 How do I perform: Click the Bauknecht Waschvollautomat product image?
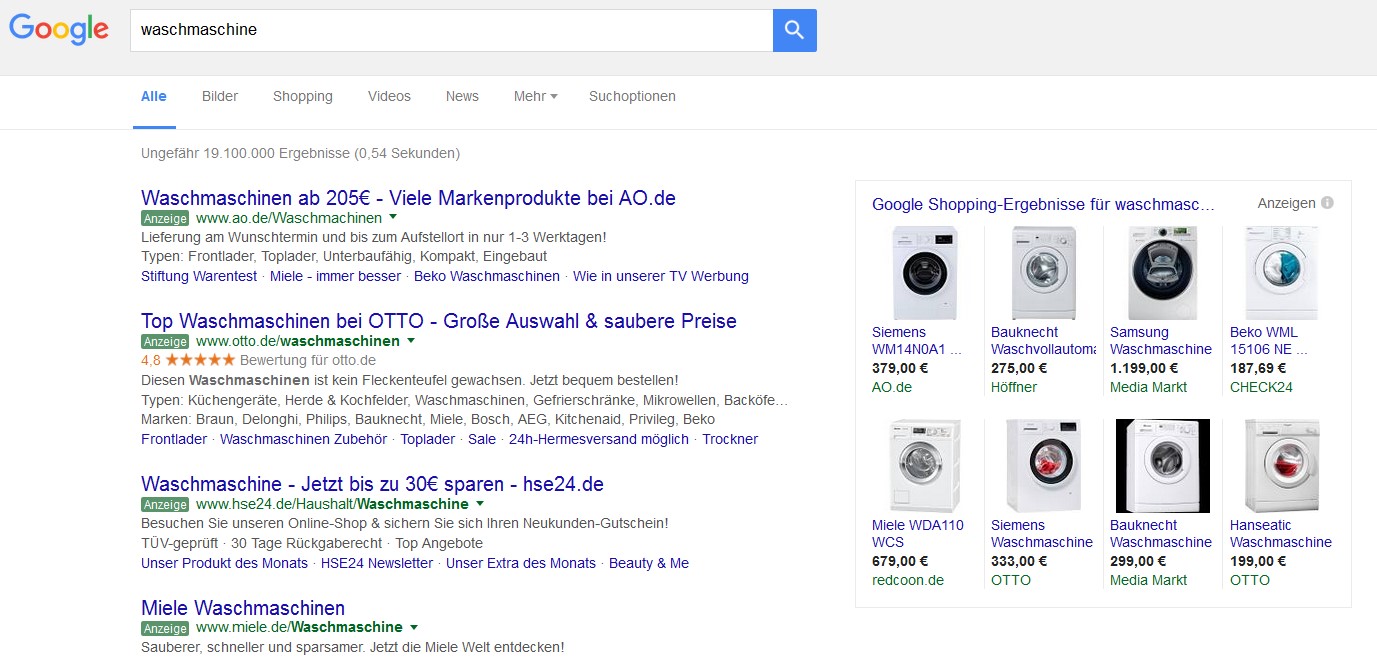1044,273
